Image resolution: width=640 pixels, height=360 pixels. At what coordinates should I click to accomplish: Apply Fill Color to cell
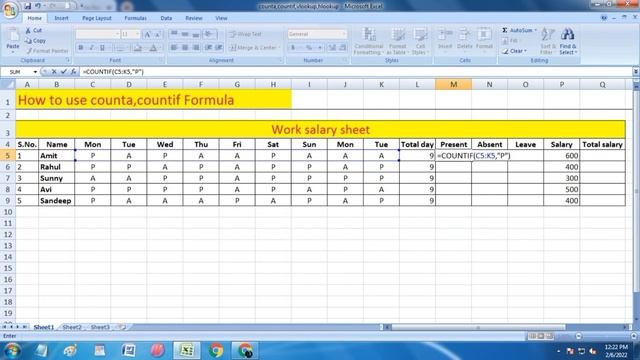click(138, 48)
